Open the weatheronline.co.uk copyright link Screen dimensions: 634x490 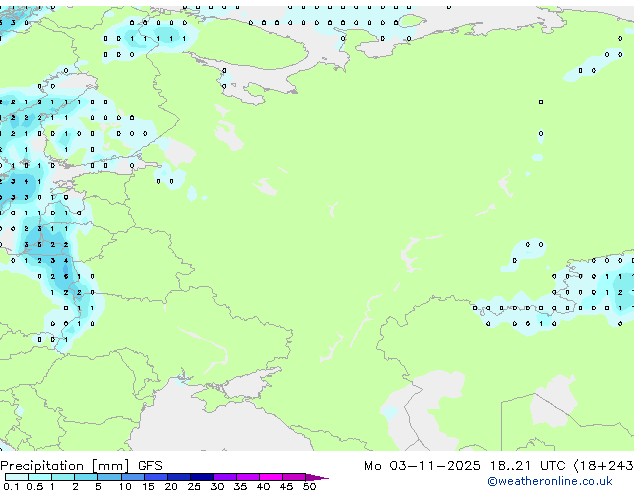coord(550,481)
